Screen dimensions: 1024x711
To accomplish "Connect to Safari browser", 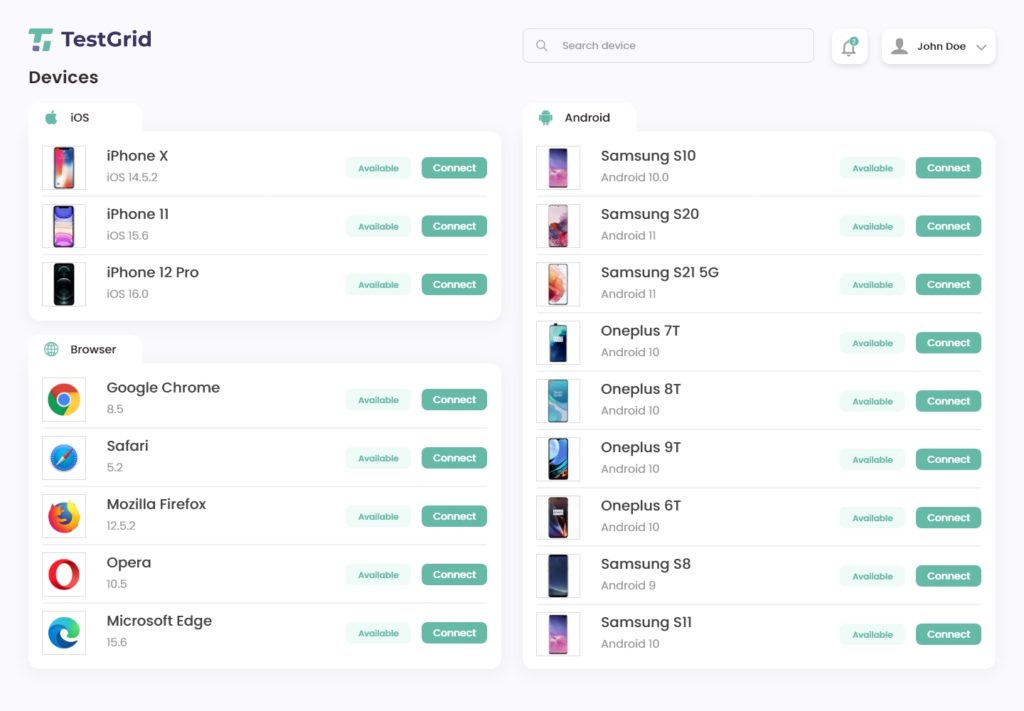I will coord(454,458).
